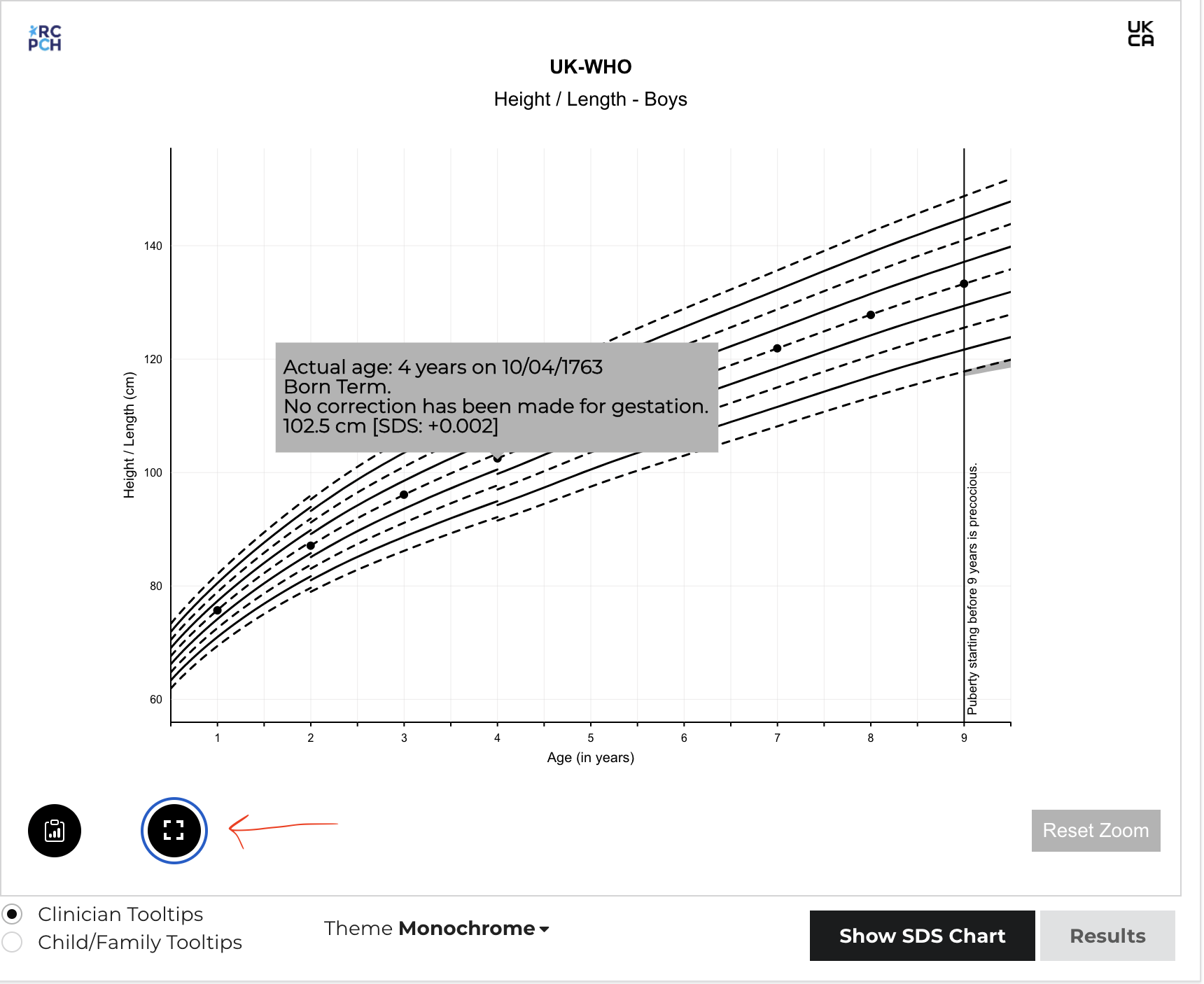The height and width of the screenshot is (984, 1204).
Task: Select the age 3 height measurement dot
Action: click(404, 495)
